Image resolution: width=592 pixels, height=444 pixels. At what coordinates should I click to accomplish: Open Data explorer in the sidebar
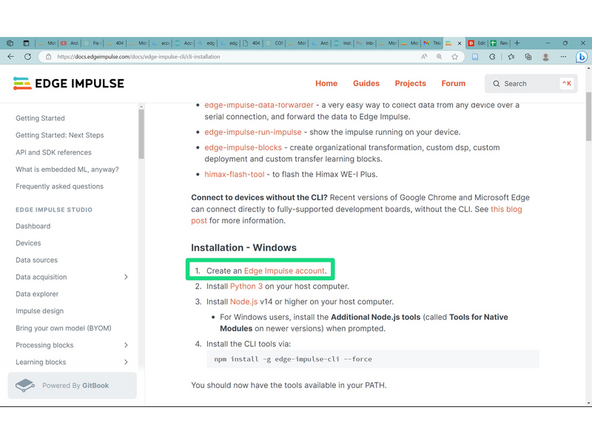37,294
